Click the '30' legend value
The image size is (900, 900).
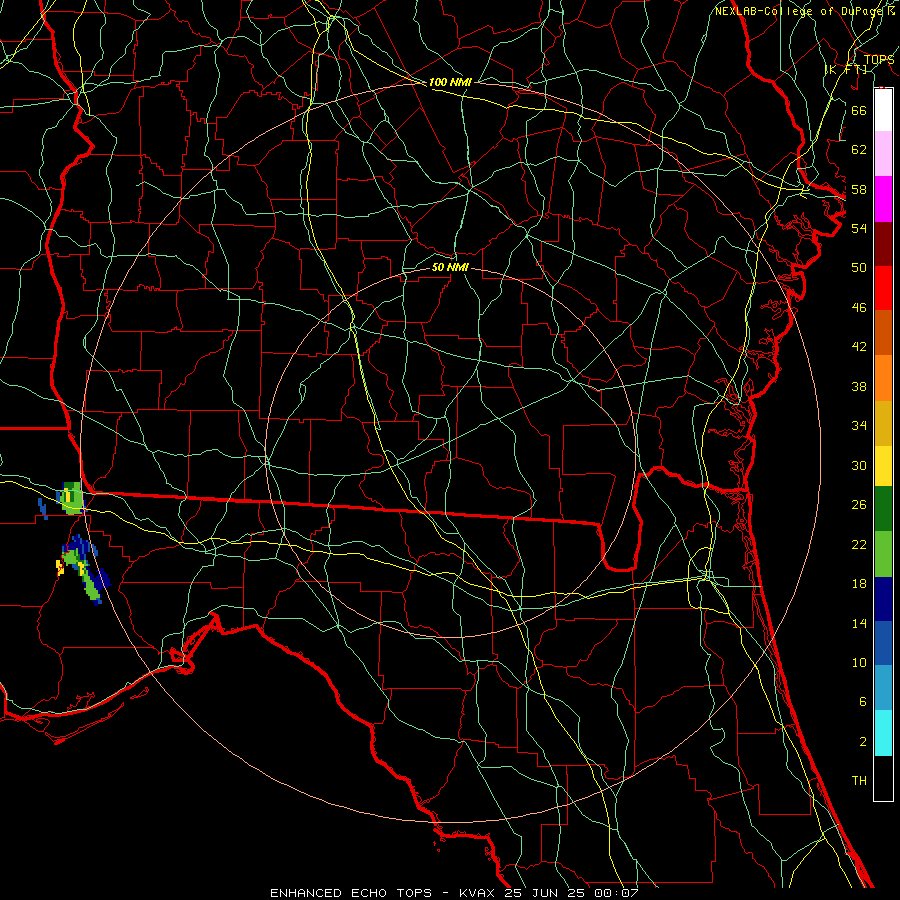tap(859, 465)
